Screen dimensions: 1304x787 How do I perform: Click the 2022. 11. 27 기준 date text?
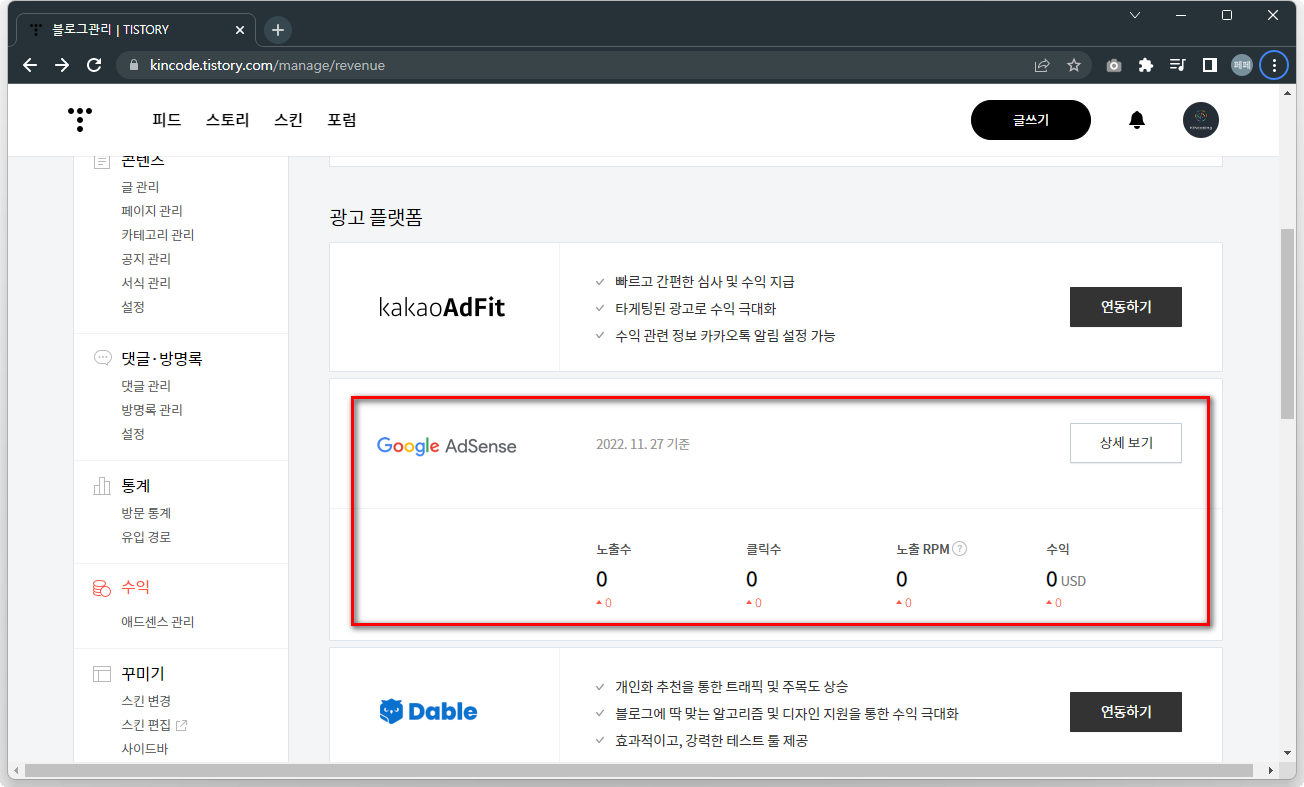(x=643, y=444)
